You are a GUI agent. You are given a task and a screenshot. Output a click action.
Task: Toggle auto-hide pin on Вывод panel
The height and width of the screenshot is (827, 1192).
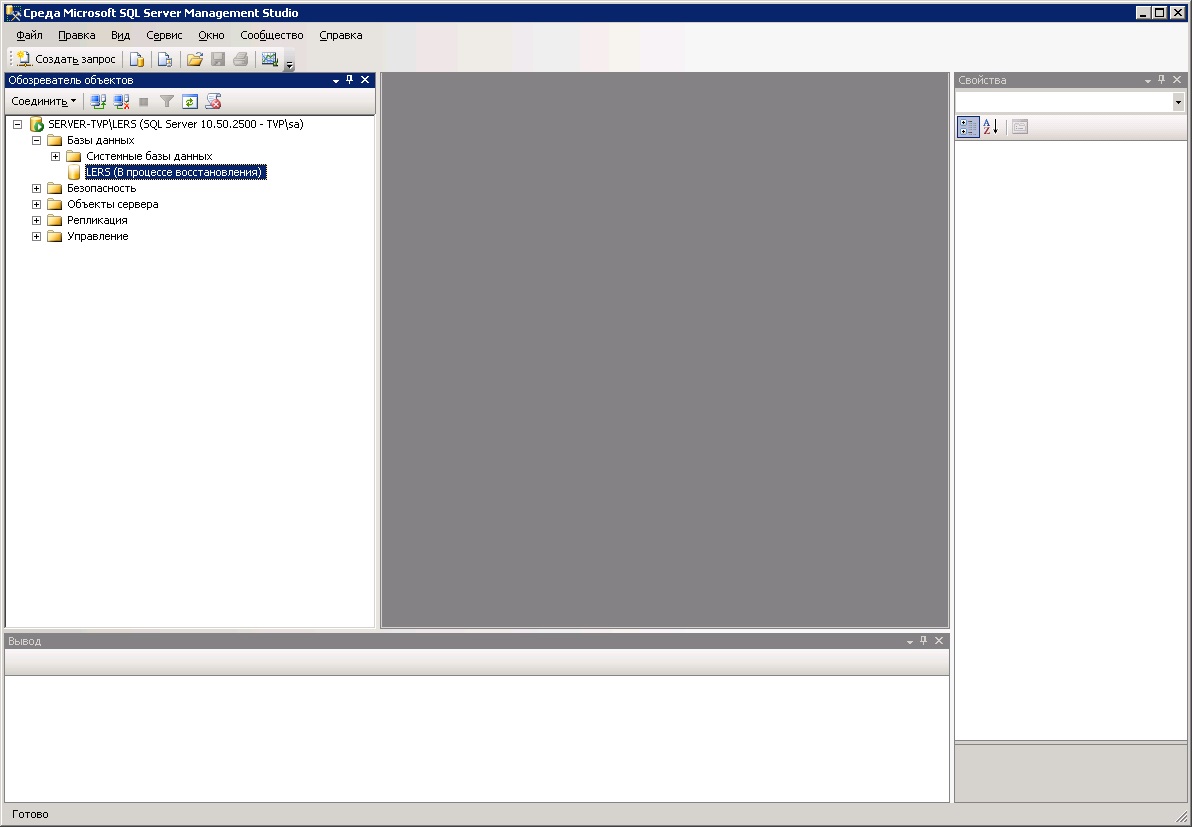[x=924, y=641]
